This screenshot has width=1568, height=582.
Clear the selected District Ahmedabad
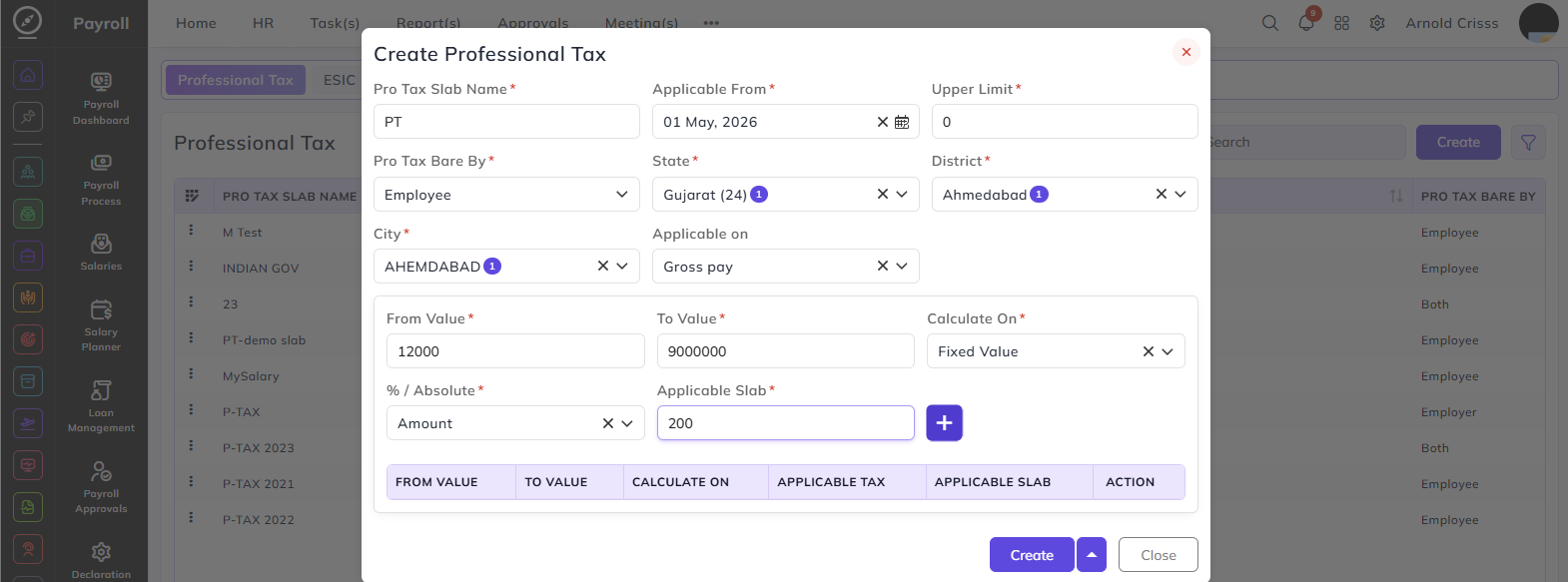click(x=1161, y=195)
